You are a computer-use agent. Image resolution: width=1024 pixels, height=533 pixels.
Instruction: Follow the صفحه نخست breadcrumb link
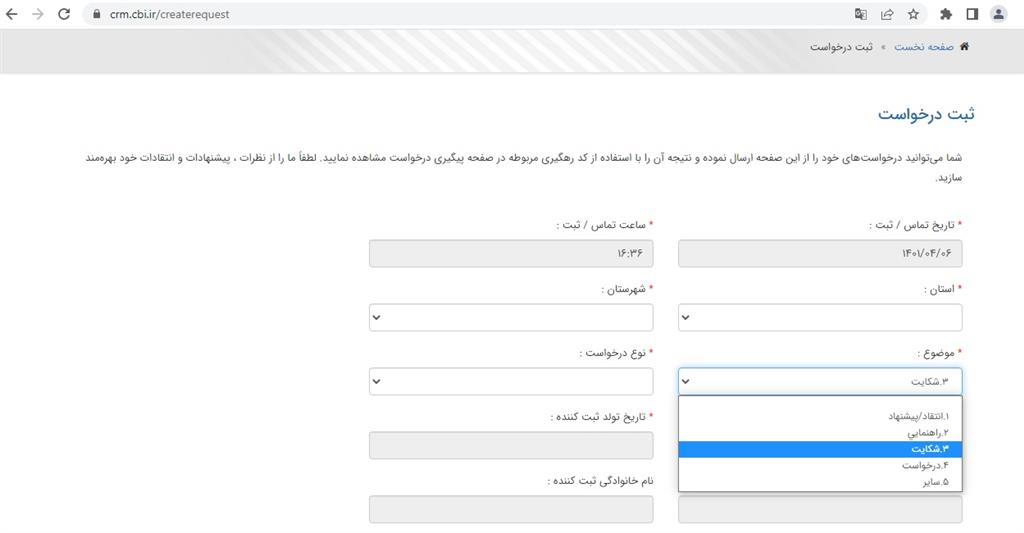[x=923, y=47]
